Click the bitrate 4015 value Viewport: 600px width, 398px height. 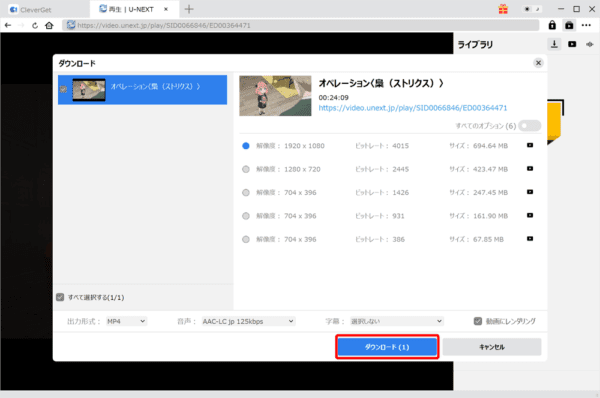(400, 146)
